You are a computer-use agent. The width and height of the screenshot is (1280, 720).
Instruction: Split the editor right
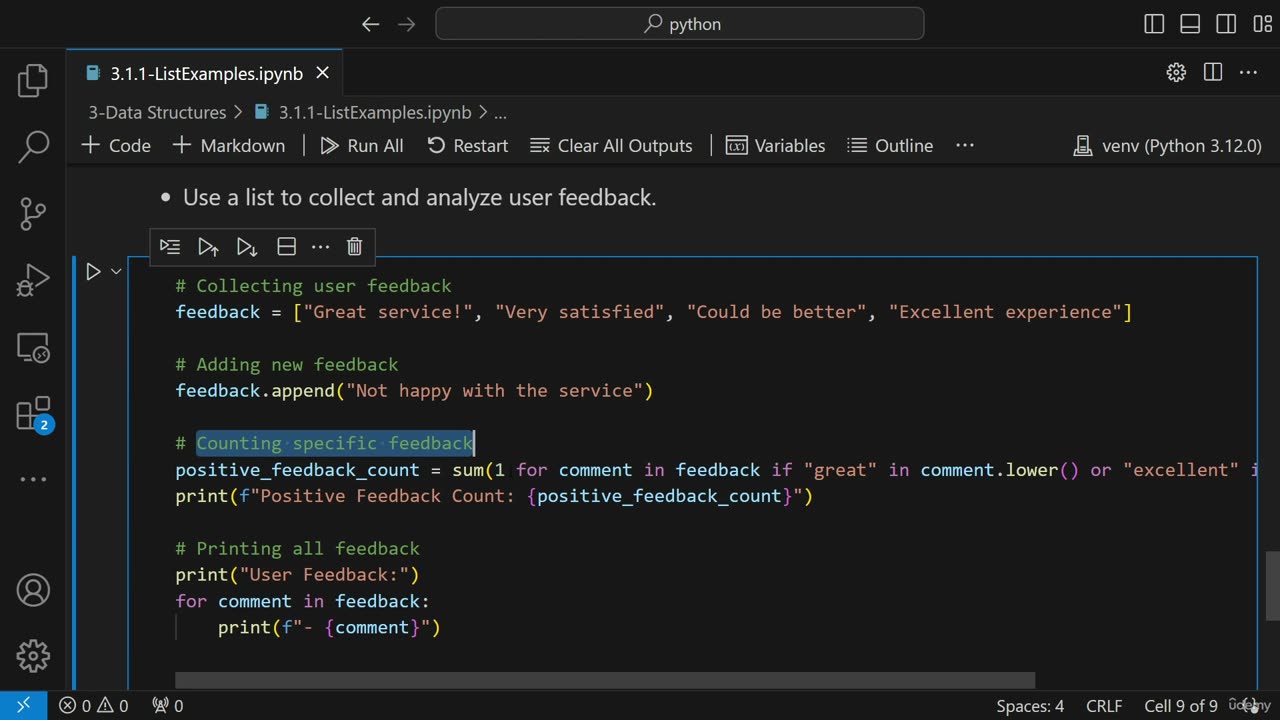click(x=1213, y=72)
